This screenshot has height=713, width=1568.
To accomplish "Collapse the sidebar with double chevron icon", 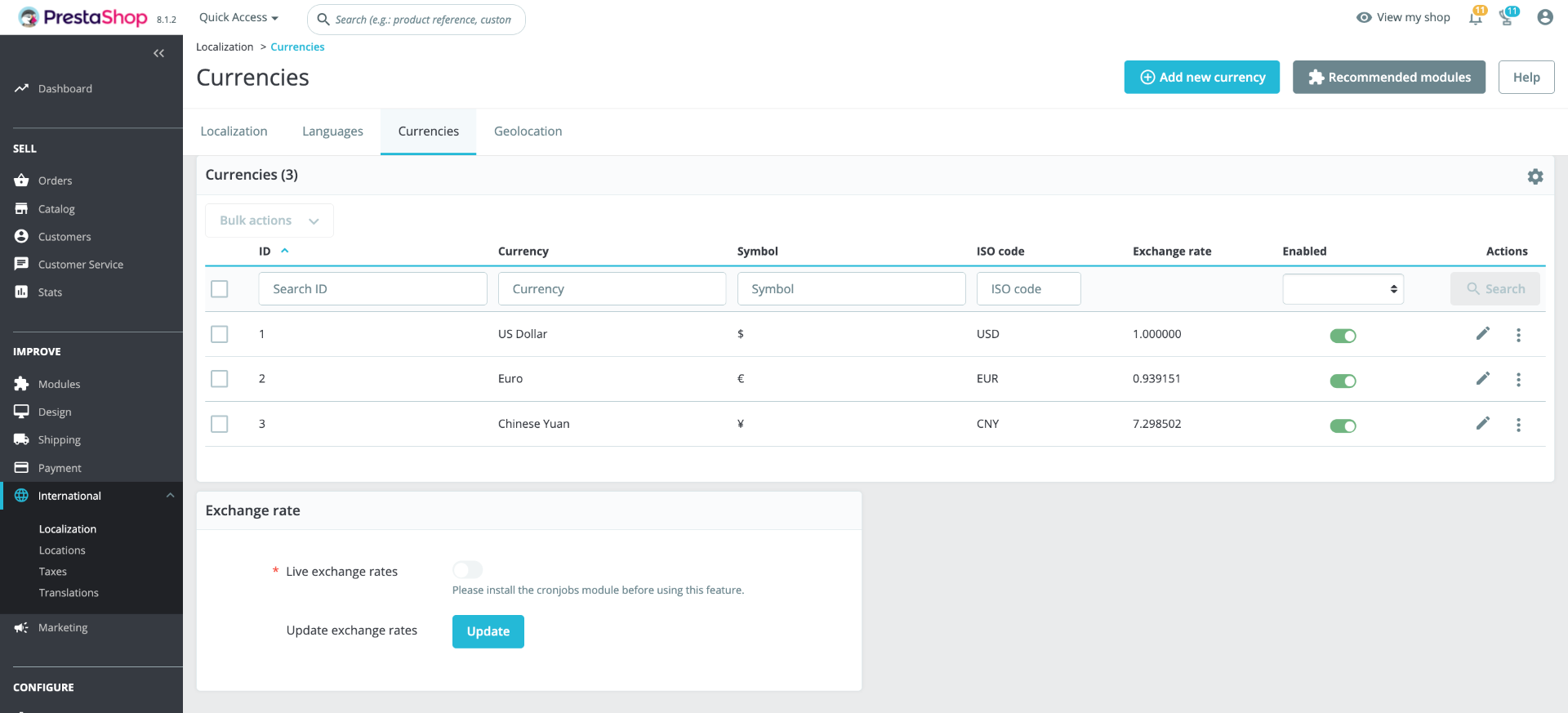I will click(158, 53).
